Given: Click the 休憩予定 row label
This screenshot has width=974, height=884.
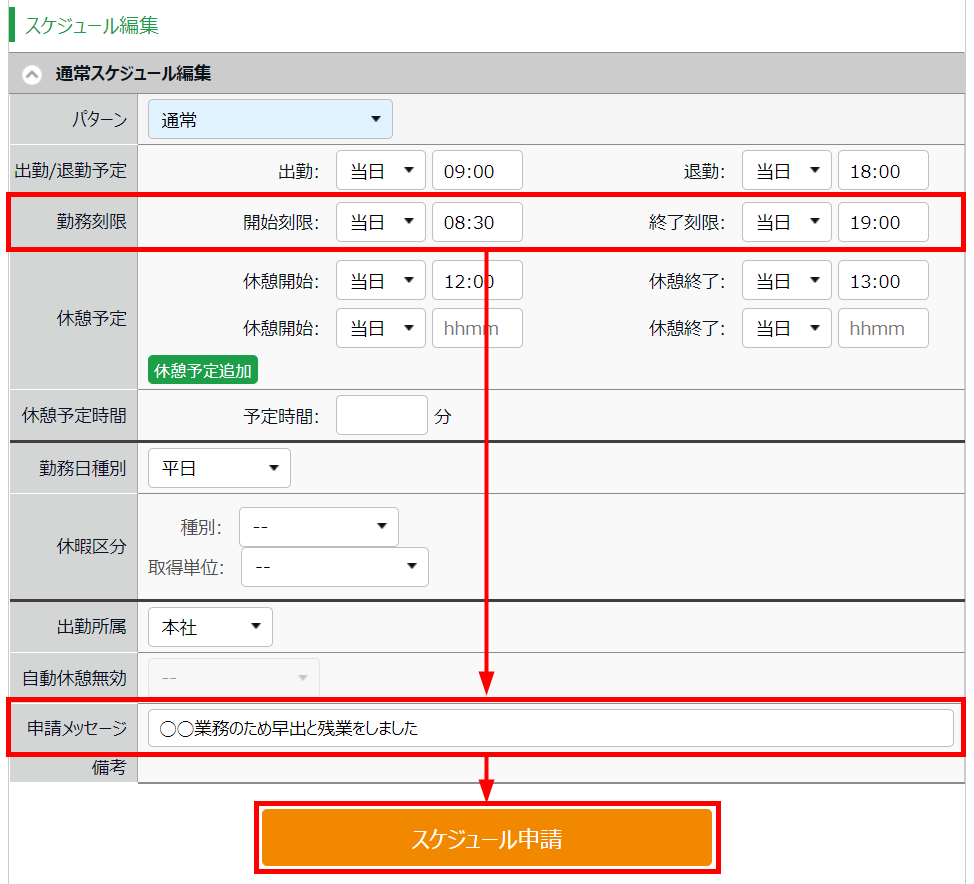Looking at the screenshot, I should [x=91, y=319].
